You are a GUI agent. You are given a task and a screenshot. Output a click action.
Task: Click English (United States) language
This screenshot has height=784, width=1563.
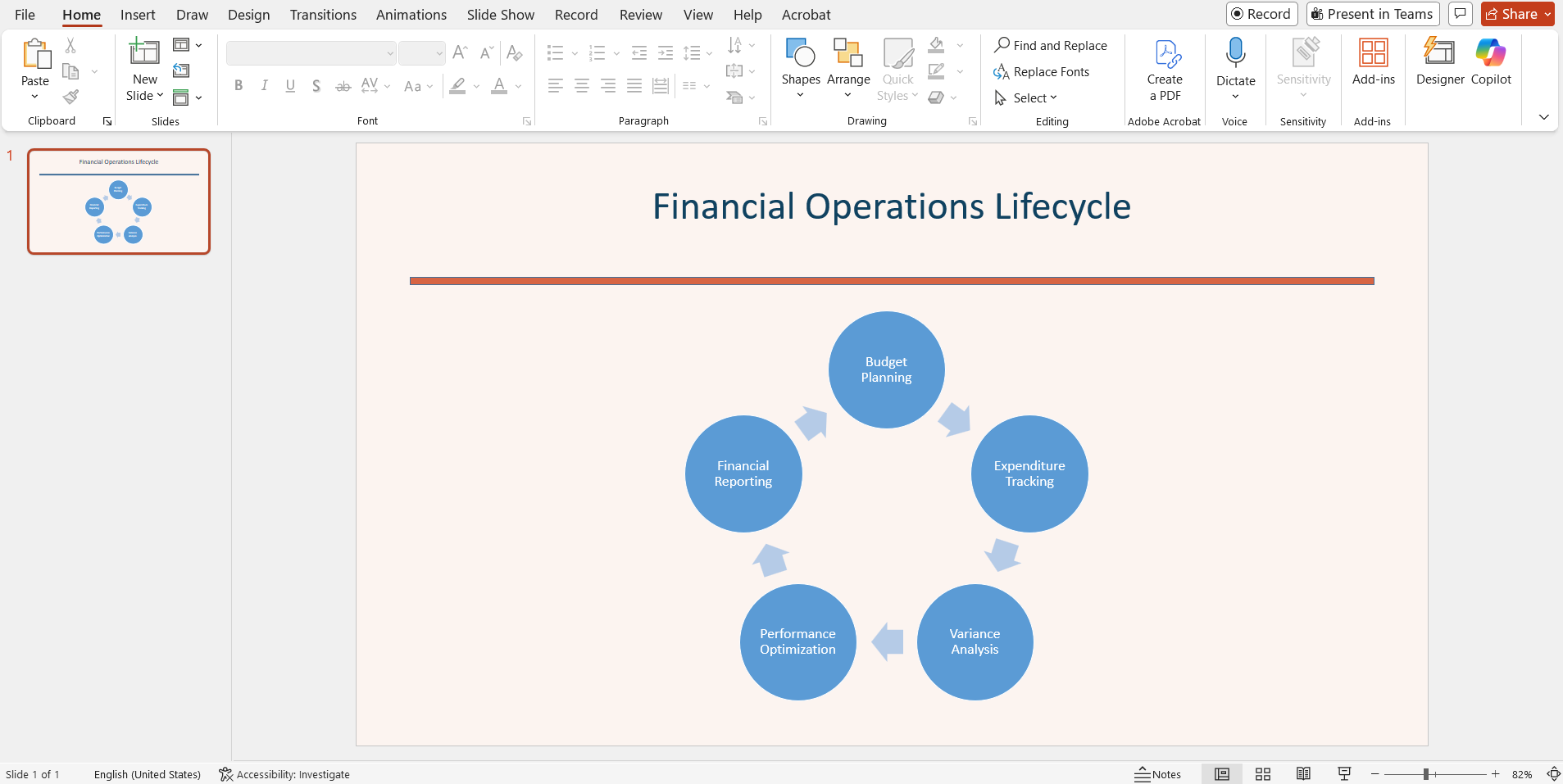[148, 774]
